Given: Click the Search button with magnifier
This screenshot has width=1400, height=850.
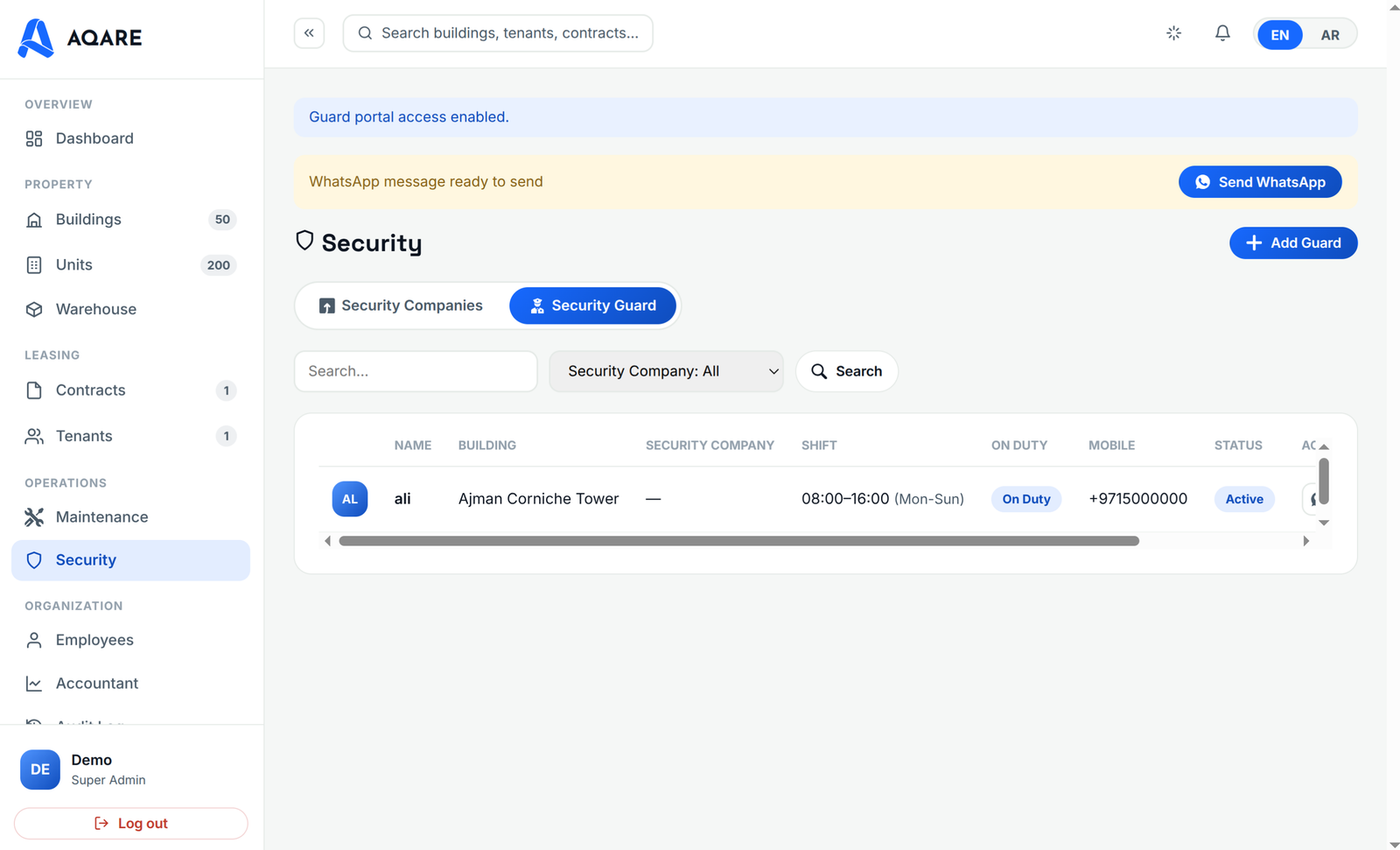Looking at the screenshot, I should click(x=846, y=371).
